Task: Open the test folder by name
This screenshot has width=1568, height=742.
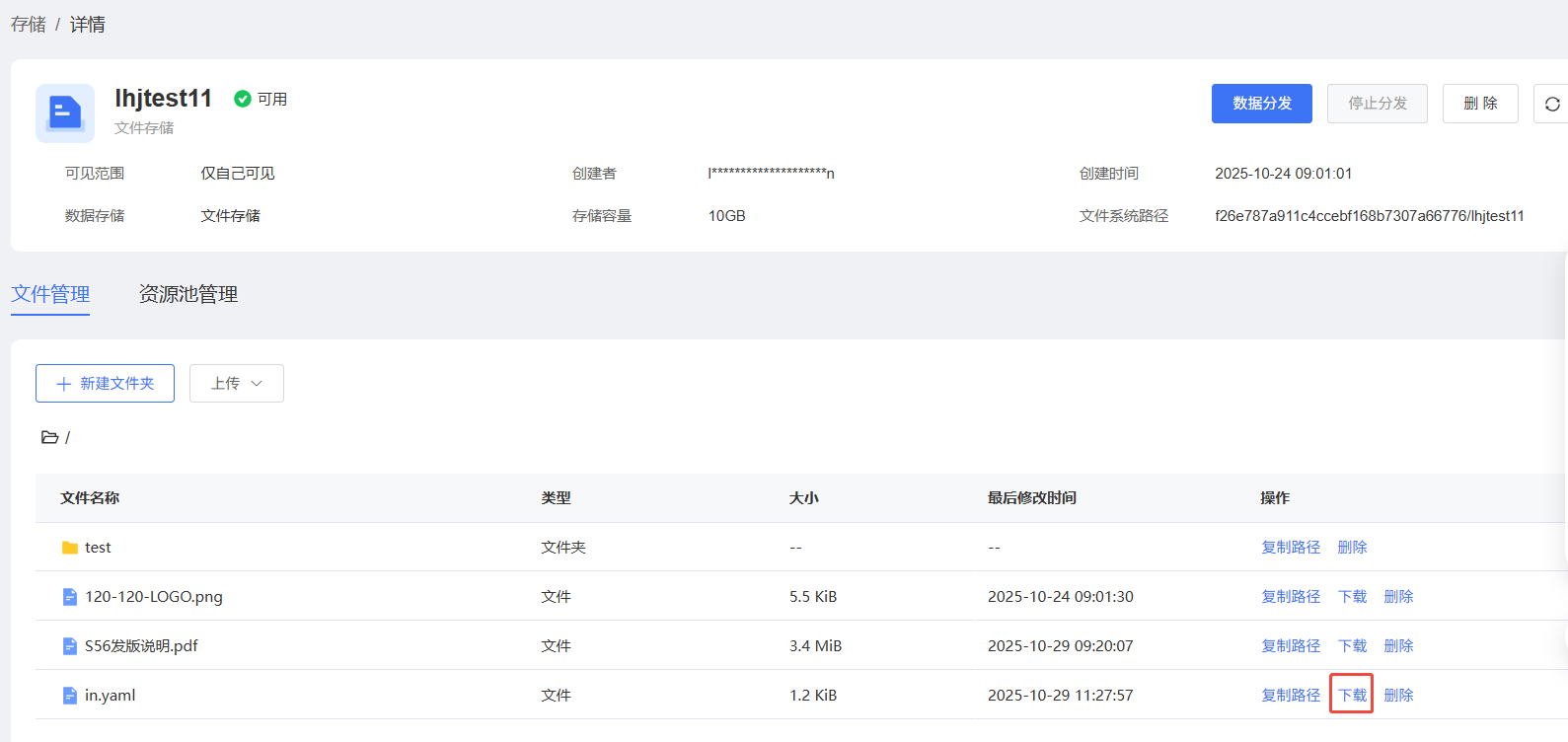Action: coord(98,548)
